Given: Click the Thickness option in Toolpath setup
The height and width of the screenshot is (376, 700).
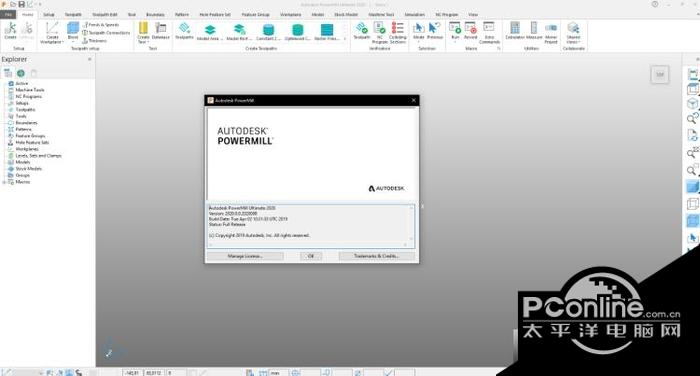Looking at the screenshot, I should [x=95, y=41].
